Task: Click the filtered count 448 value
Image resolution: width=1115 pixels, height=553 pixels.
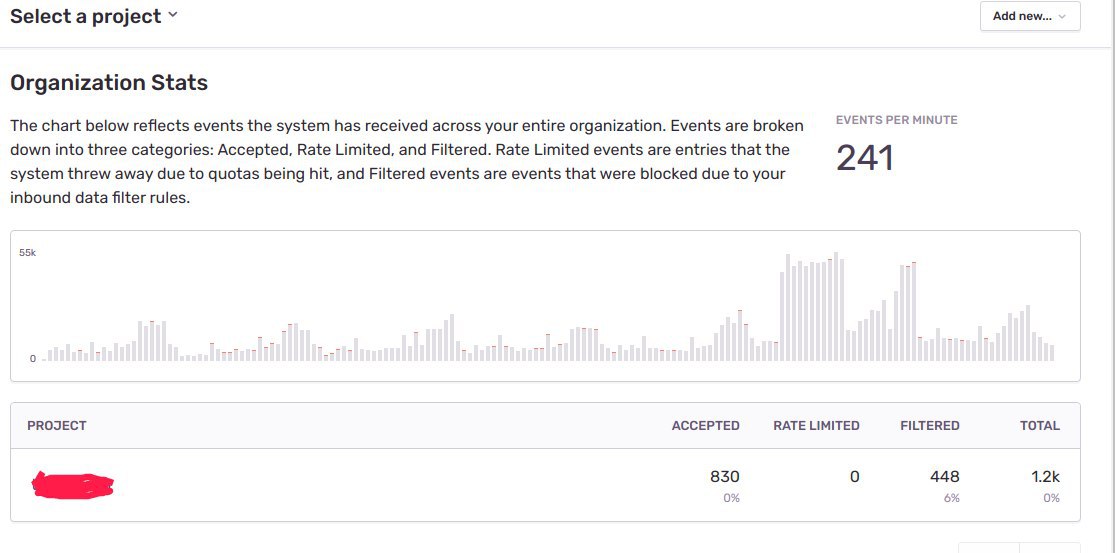Action: [944, 476]
